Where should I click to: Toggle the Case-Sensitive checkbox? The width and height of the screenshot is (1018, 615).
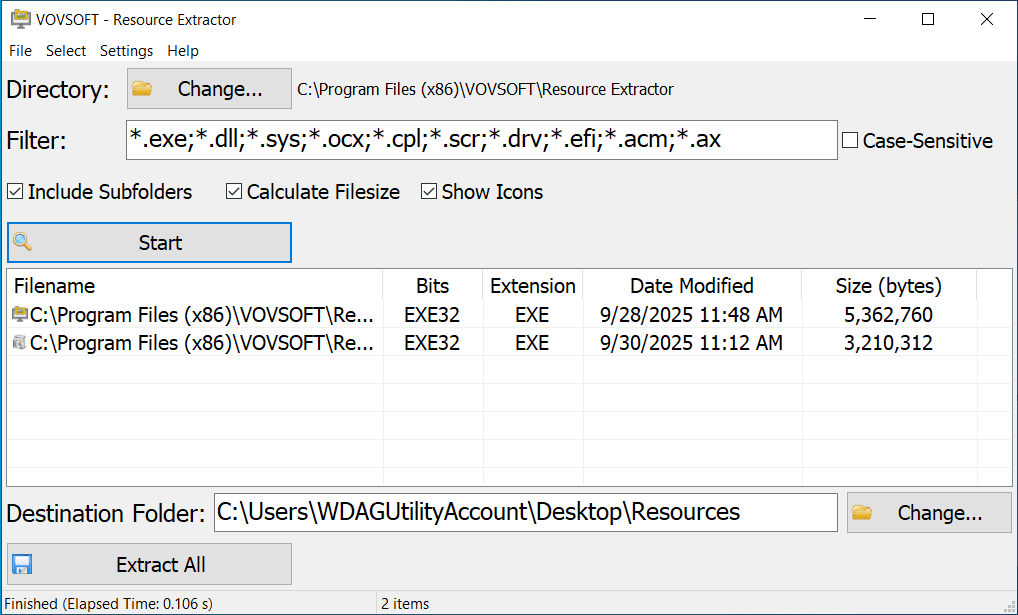coord(850,141)
